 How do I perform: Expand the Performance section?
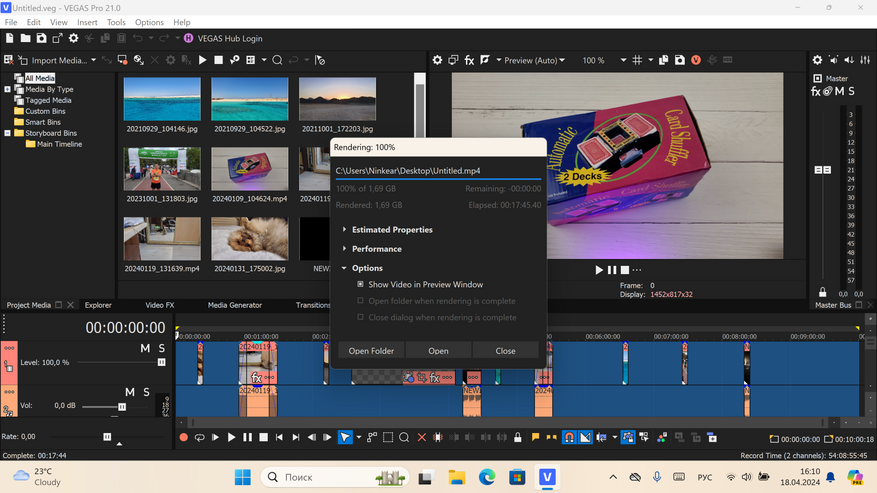[376, 249]
